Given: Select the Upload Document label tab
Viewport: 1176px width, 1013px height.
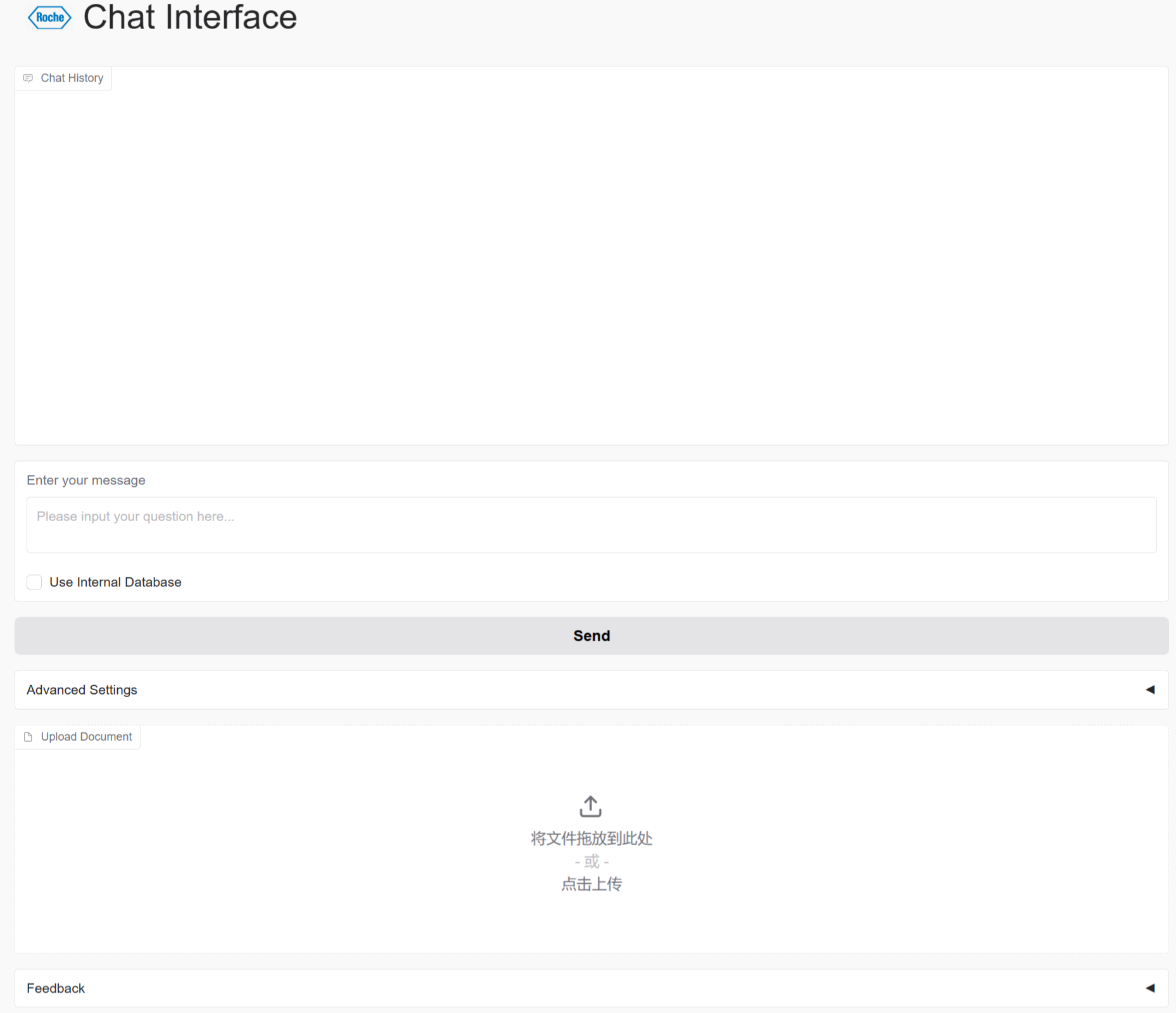Looking at the screenshot, I should [86, 737].
